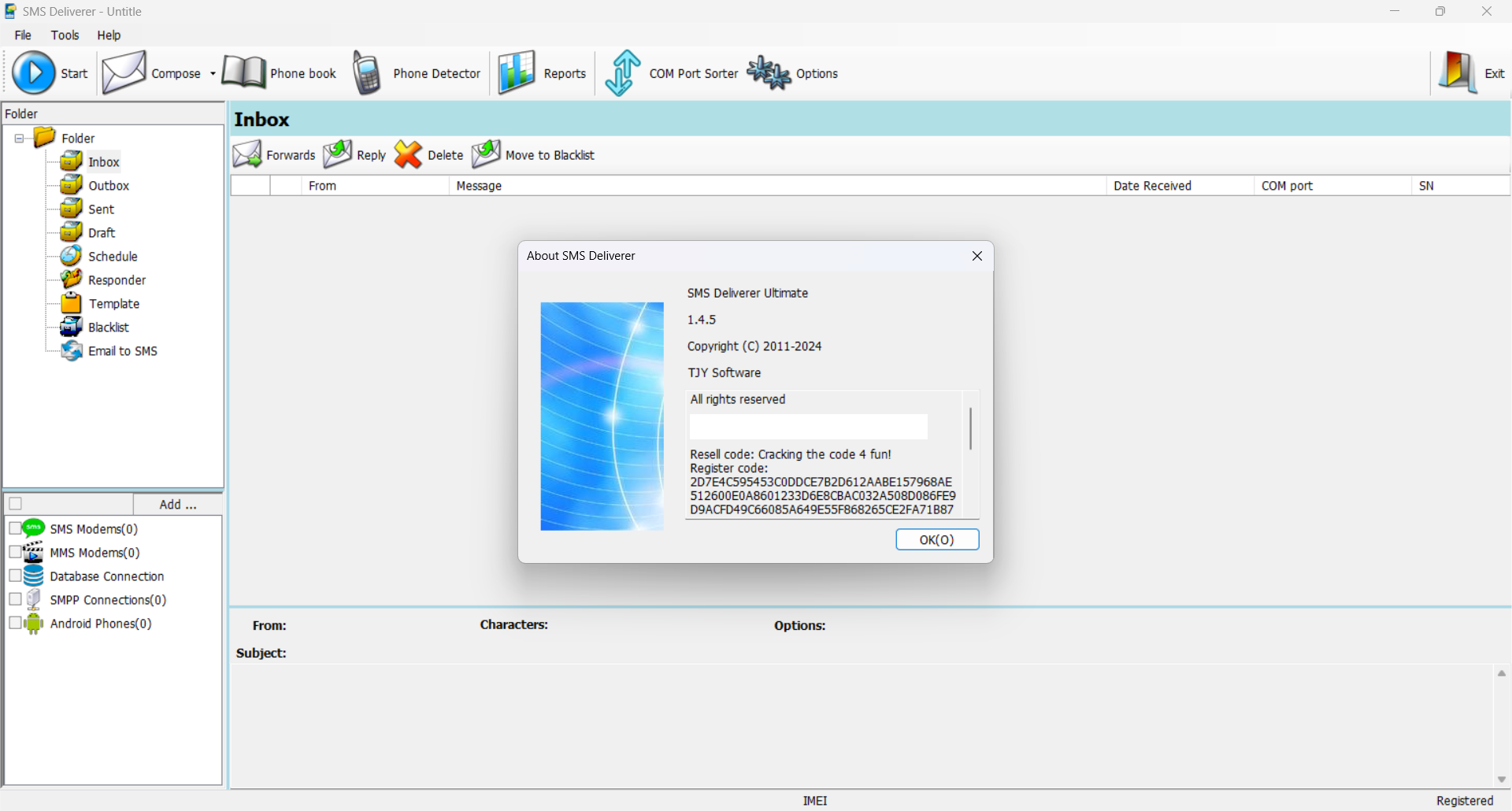Image resolution: width=1512 pixels, height=811 pixels.
Task: Check the SMPP Connections(0) checkbox
Action: (x=15, y=599)
